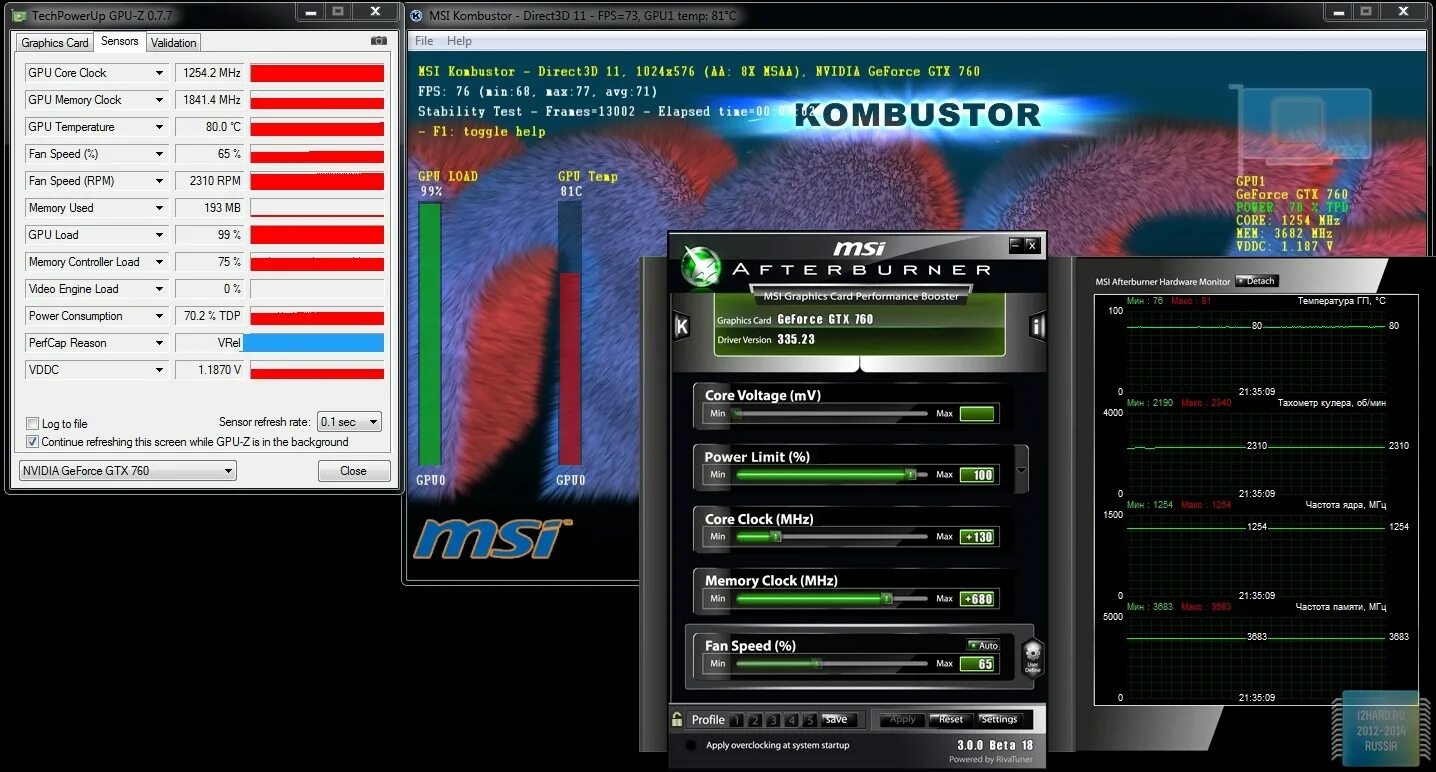The height and width of the screenshot is (772, 1436).
Task: Select Afterburner profile slot 5
Action: (x=810, y=720)
